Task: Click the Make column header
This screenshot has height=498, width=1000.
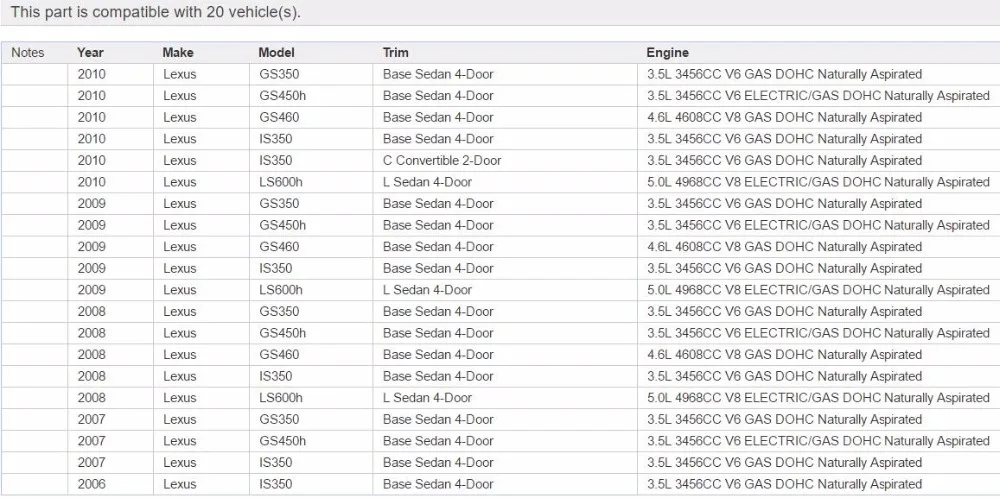Action: pos(178,52)
